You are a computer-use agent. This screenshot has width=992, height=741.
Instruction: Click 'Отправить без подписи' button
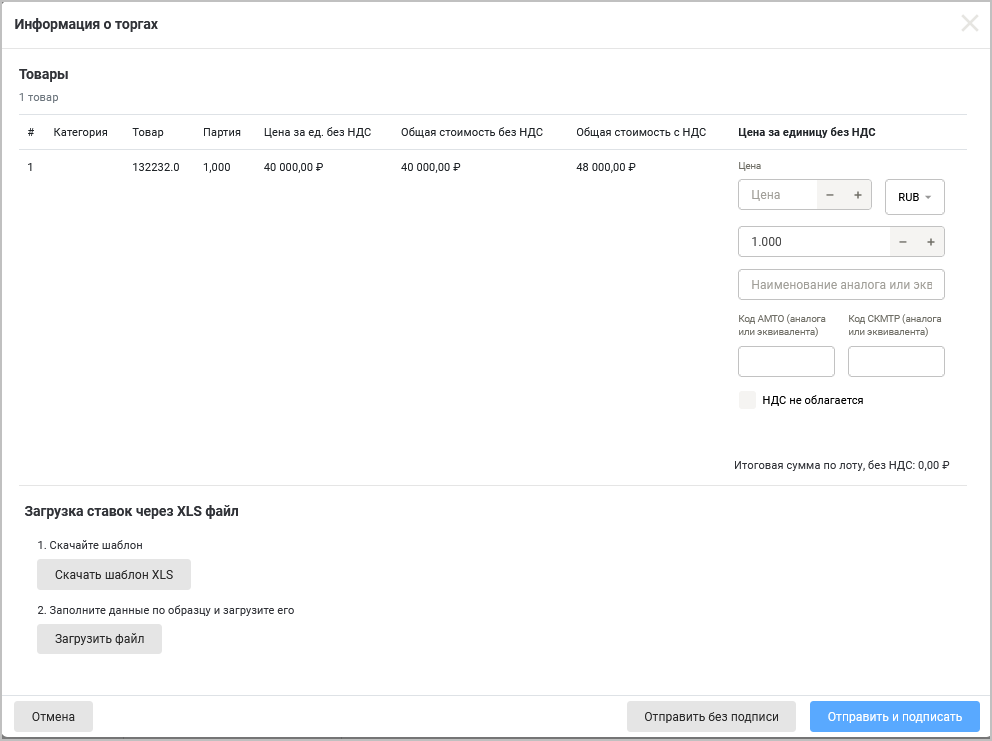[x=711, y=716]
